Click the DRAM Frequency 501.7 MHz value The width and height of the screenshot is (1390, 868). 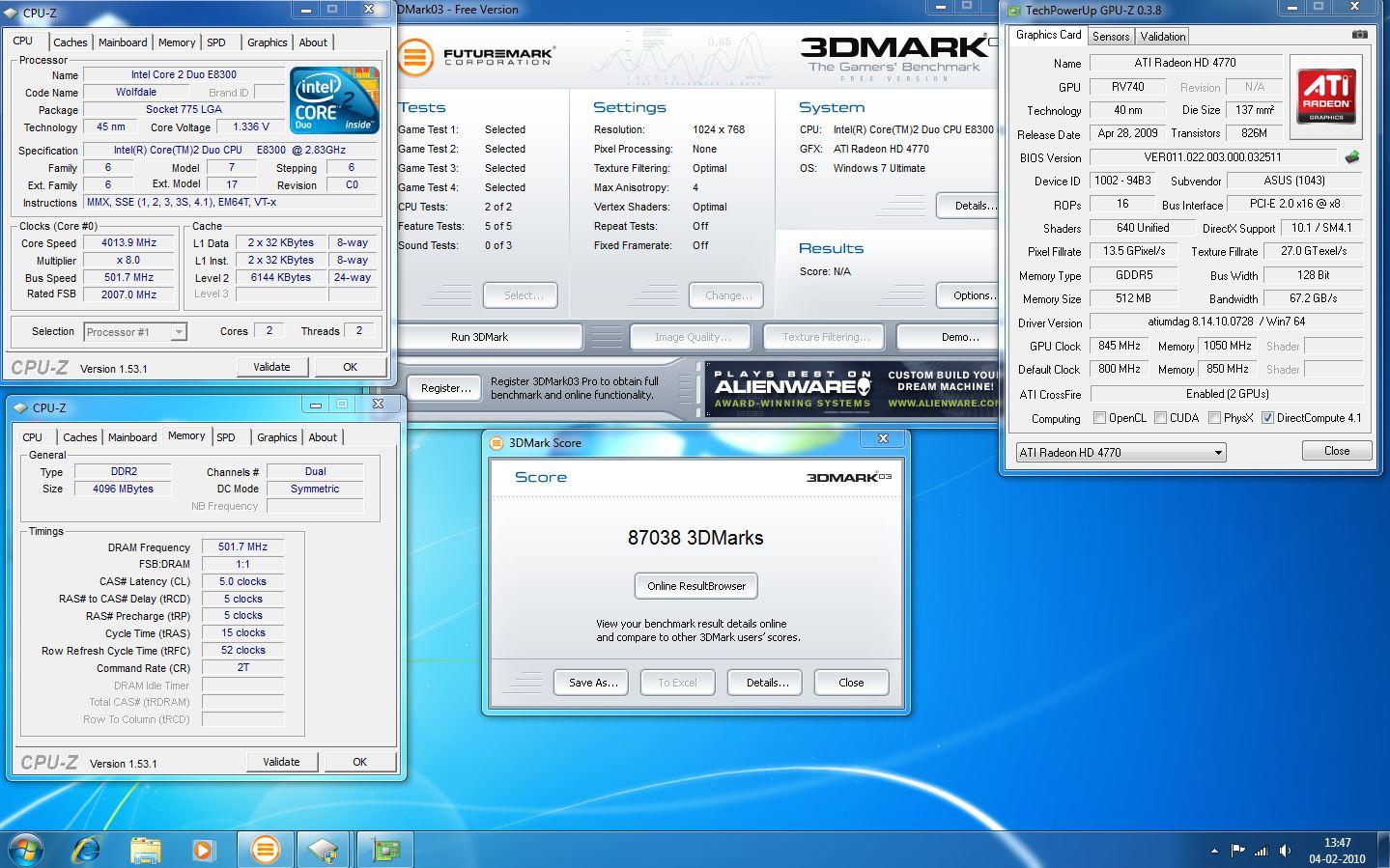coord(242,546)
